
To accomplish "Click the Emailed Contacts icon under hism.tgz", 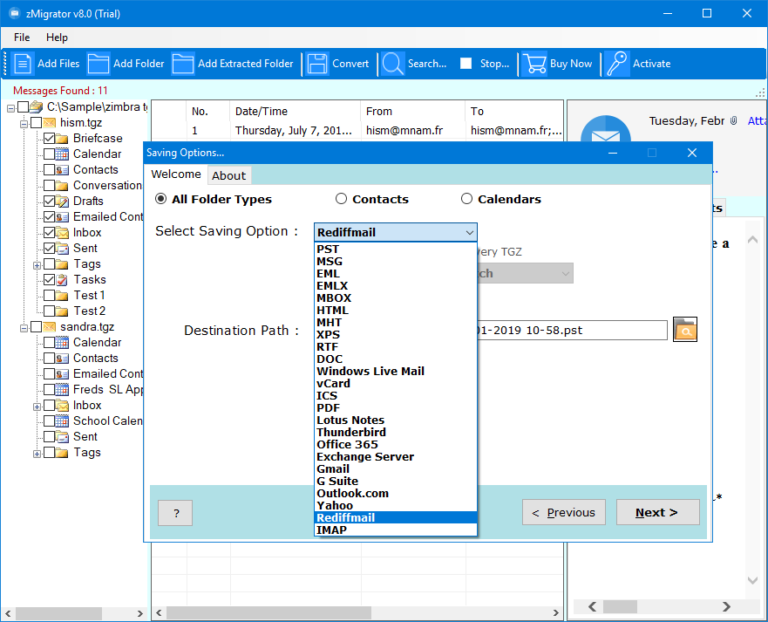I will (x=62, y=217).
